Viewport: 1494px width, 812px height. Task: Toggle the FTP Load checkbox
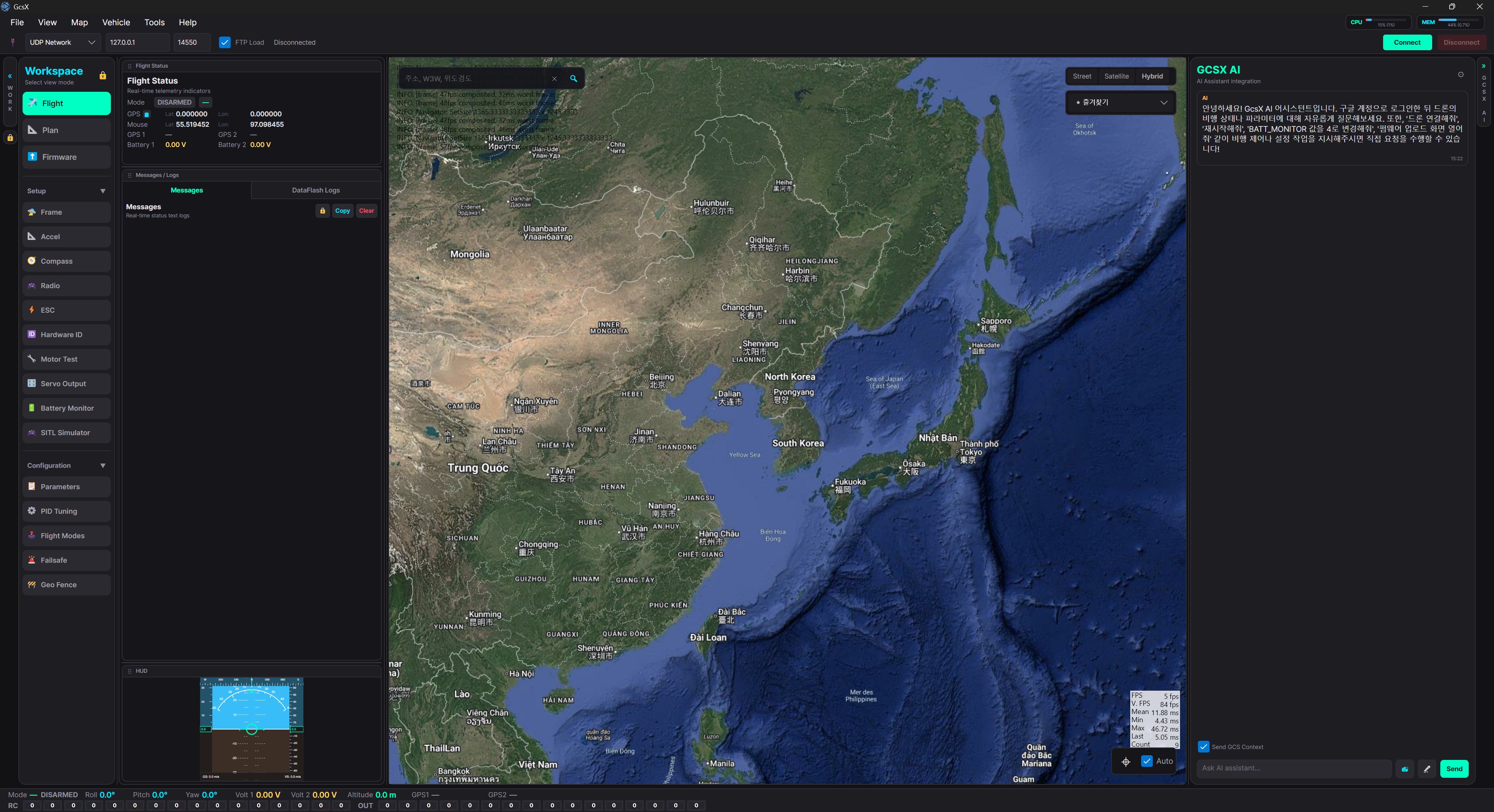click(224, 42)
